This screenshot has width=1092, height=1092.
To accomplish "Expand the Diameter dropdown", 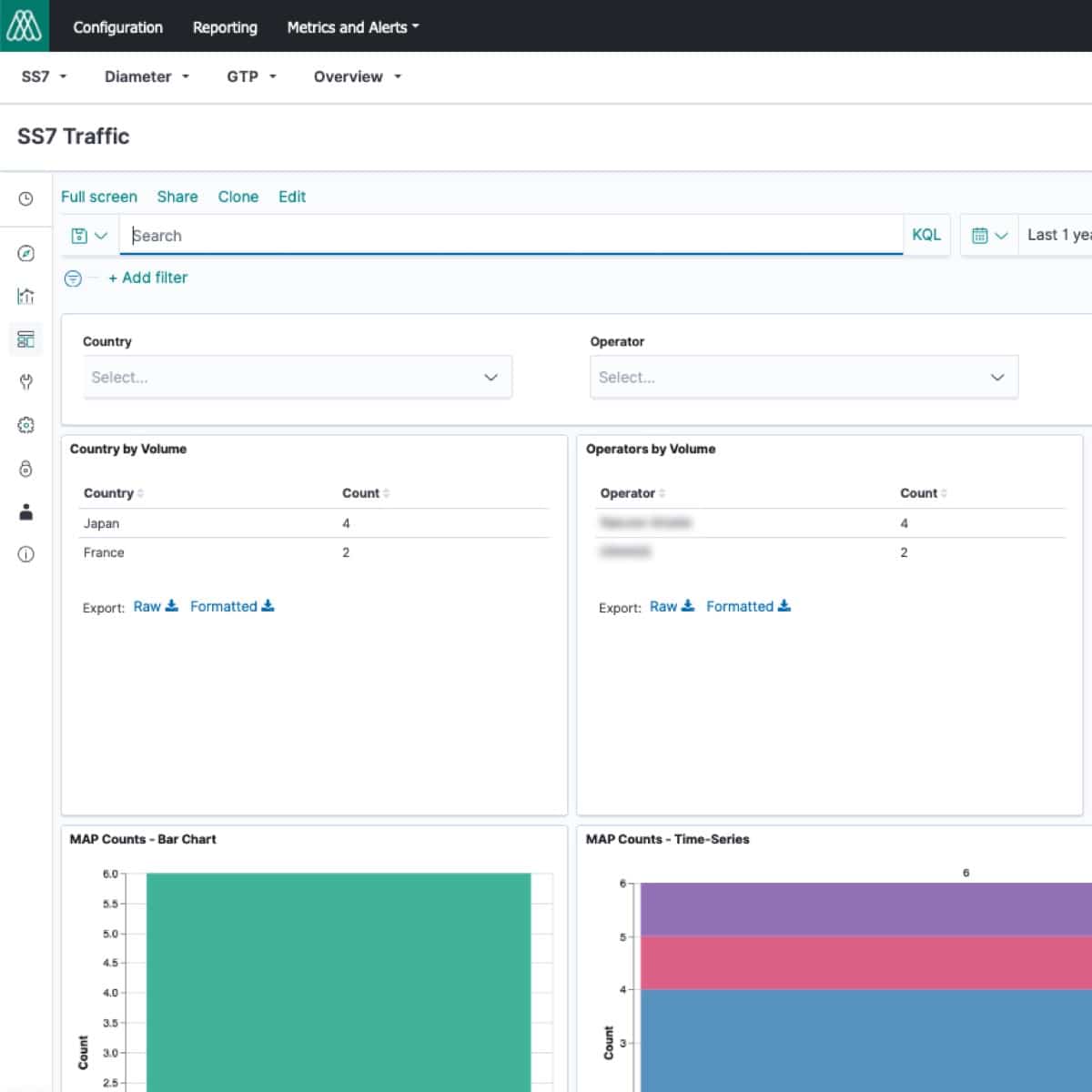I will (147, 76).
